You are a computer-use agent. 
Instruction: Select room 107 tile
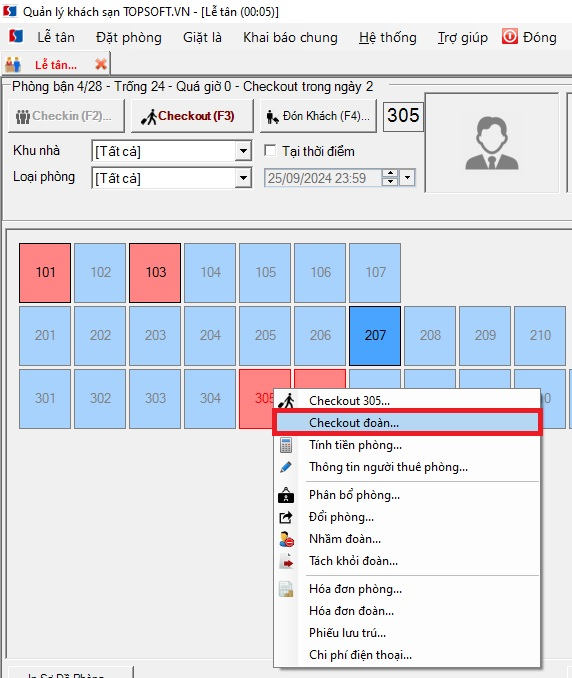coord(375,273)
